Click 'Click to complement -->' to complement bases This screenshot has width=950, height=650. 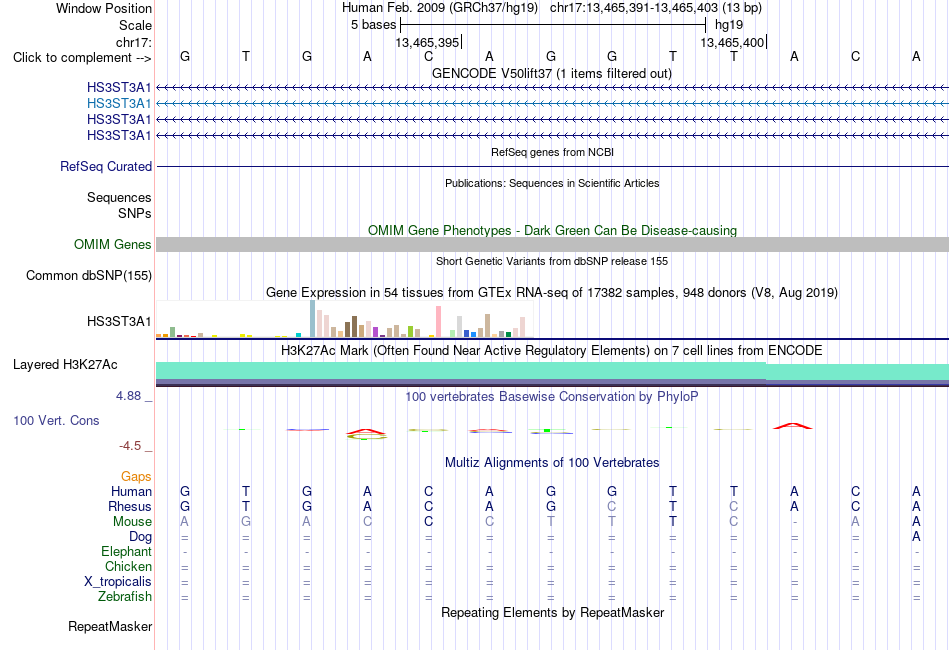pos(82,58)
